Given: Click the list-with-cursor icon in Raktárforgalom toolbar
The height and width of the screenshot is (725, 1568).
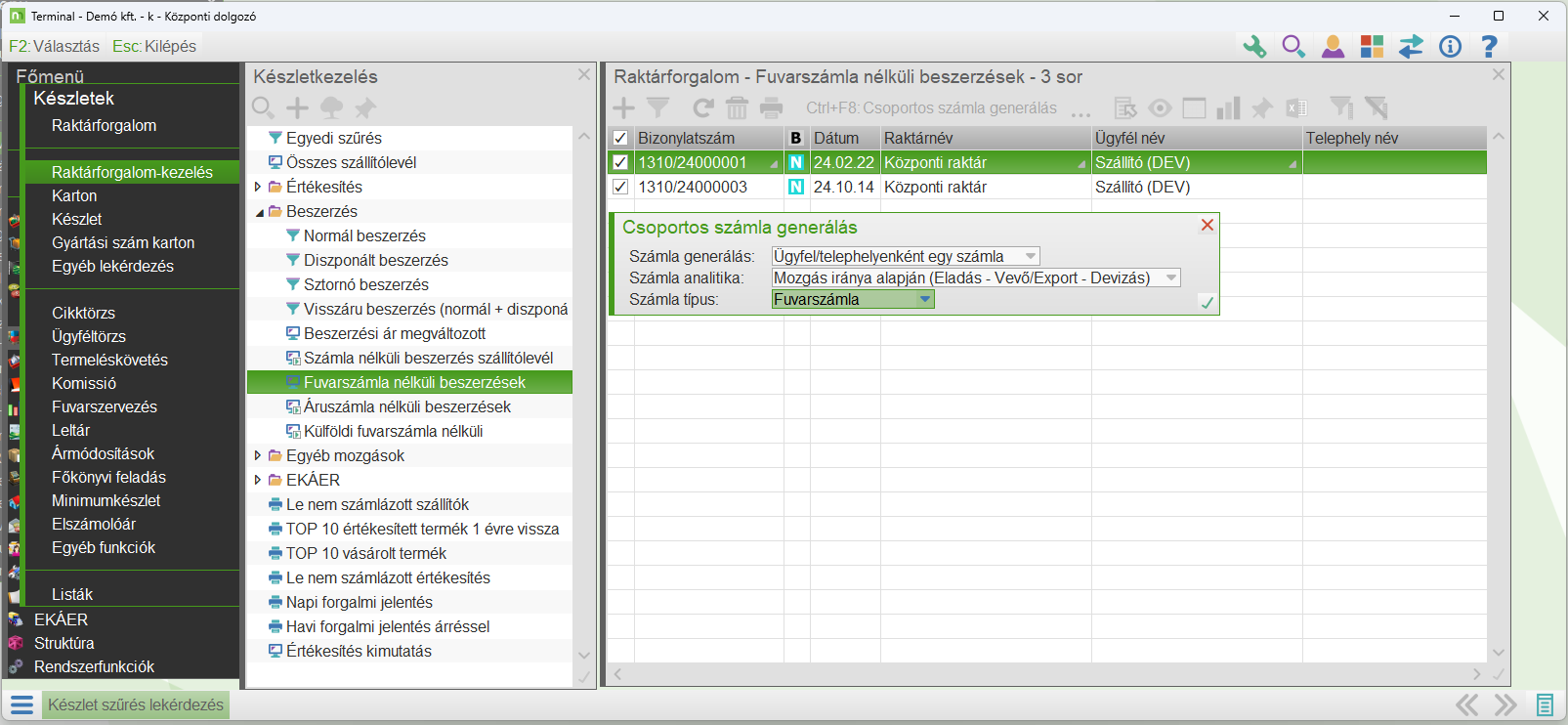Looking at the screenshot, I should (1125, 107).
